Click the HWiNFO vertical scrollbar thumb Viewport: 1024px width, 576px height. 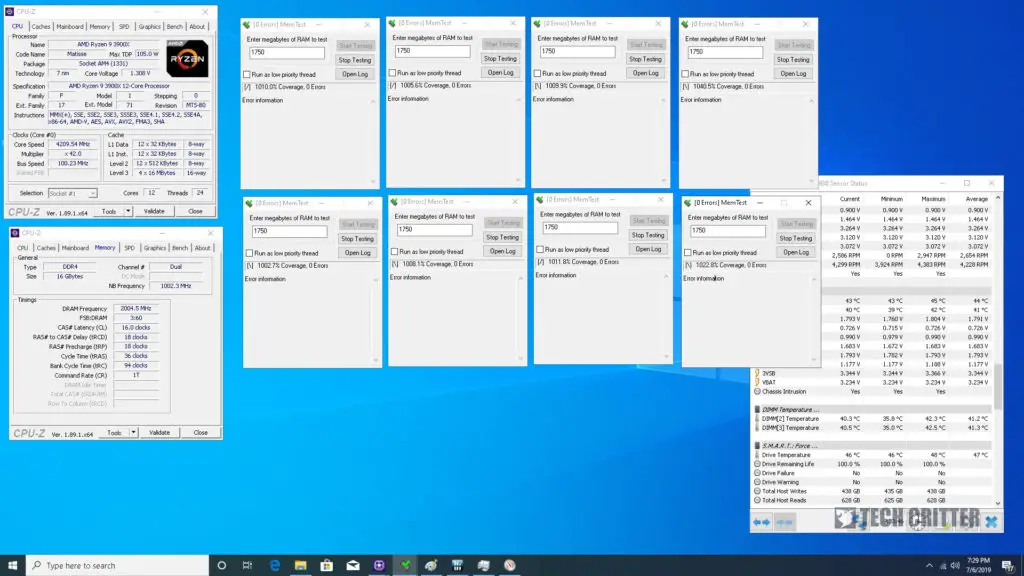point(998,385)
